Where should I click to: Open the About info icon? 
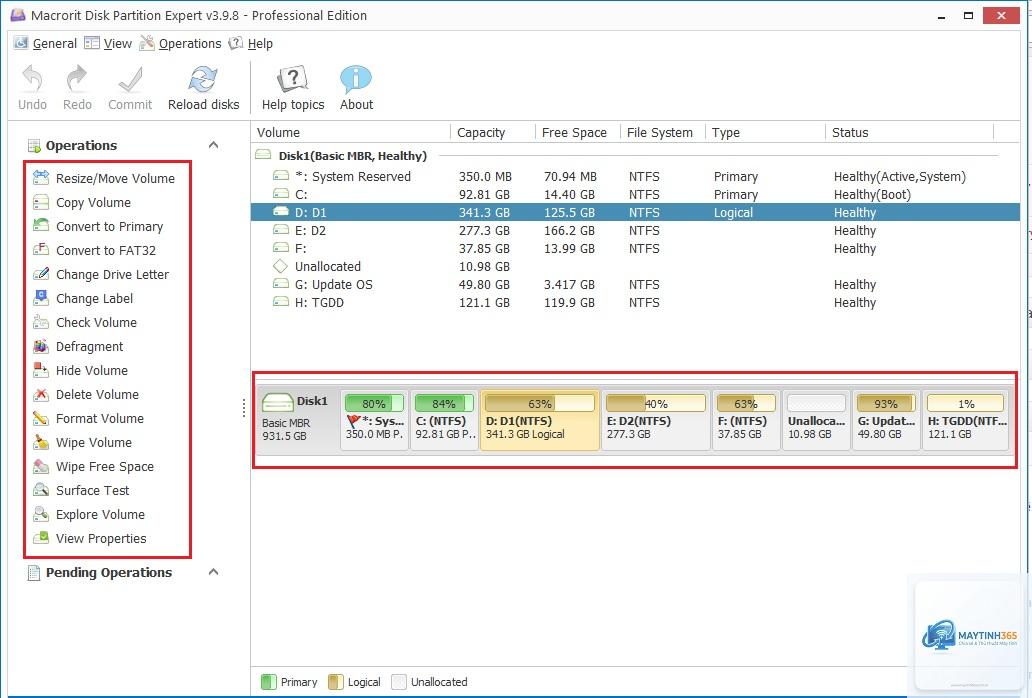pyautogui.click(x=356, y=79)
